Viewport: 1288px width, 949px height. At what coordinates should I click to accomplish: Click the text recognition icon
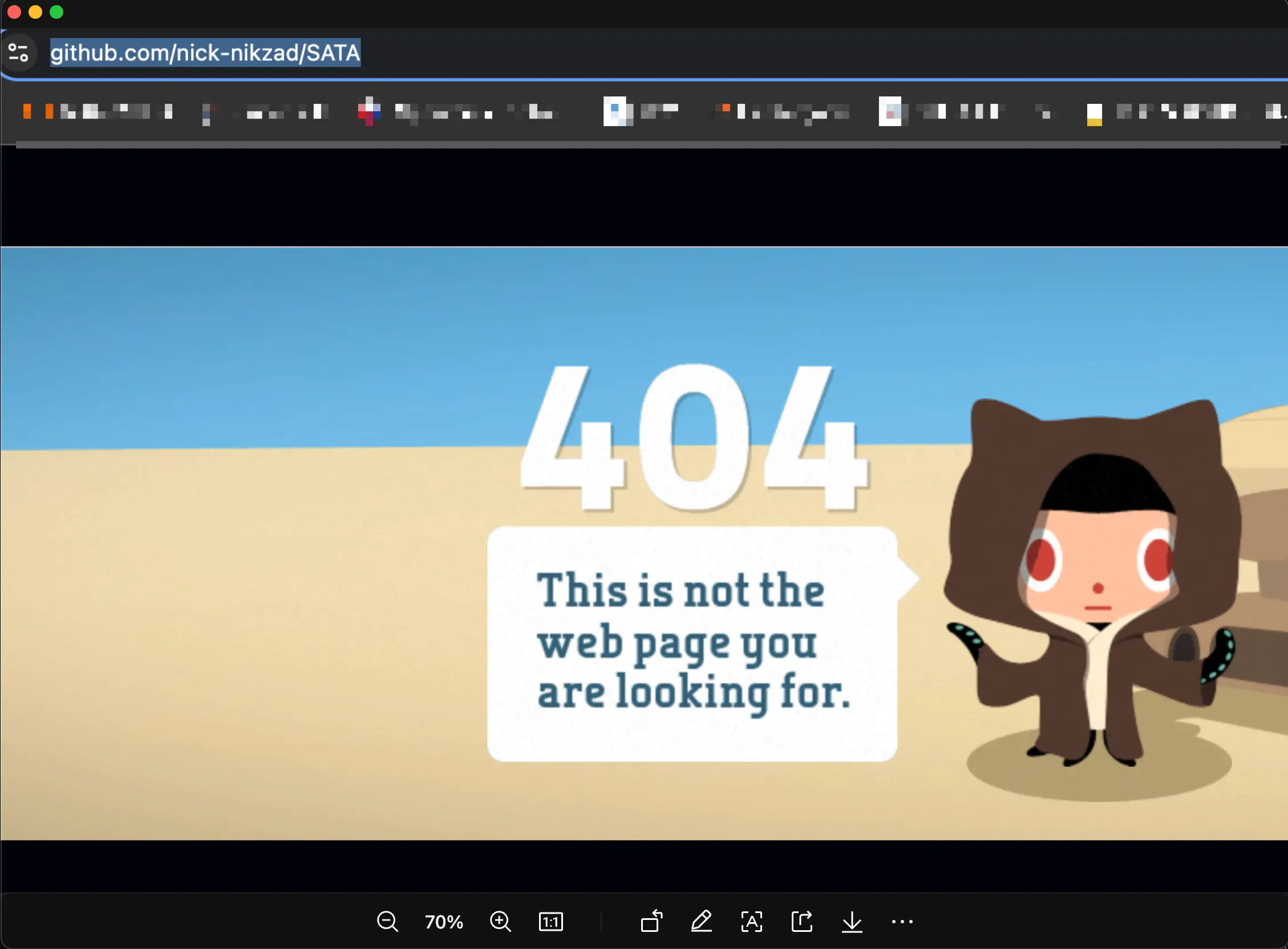tap(751, 922)
